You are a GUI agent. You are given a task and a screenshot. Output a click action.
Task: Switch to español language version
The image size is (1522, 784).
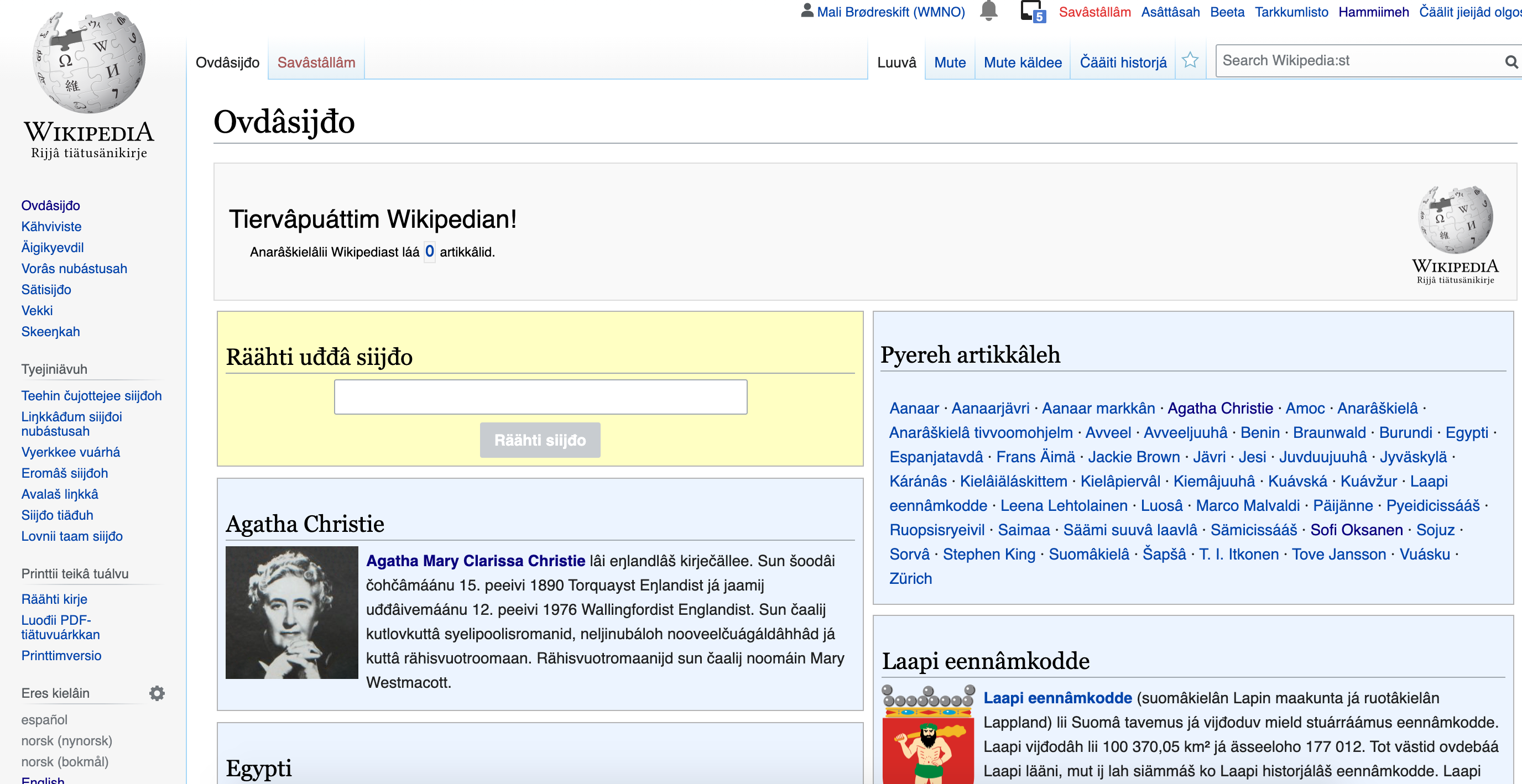coord(44,720)
